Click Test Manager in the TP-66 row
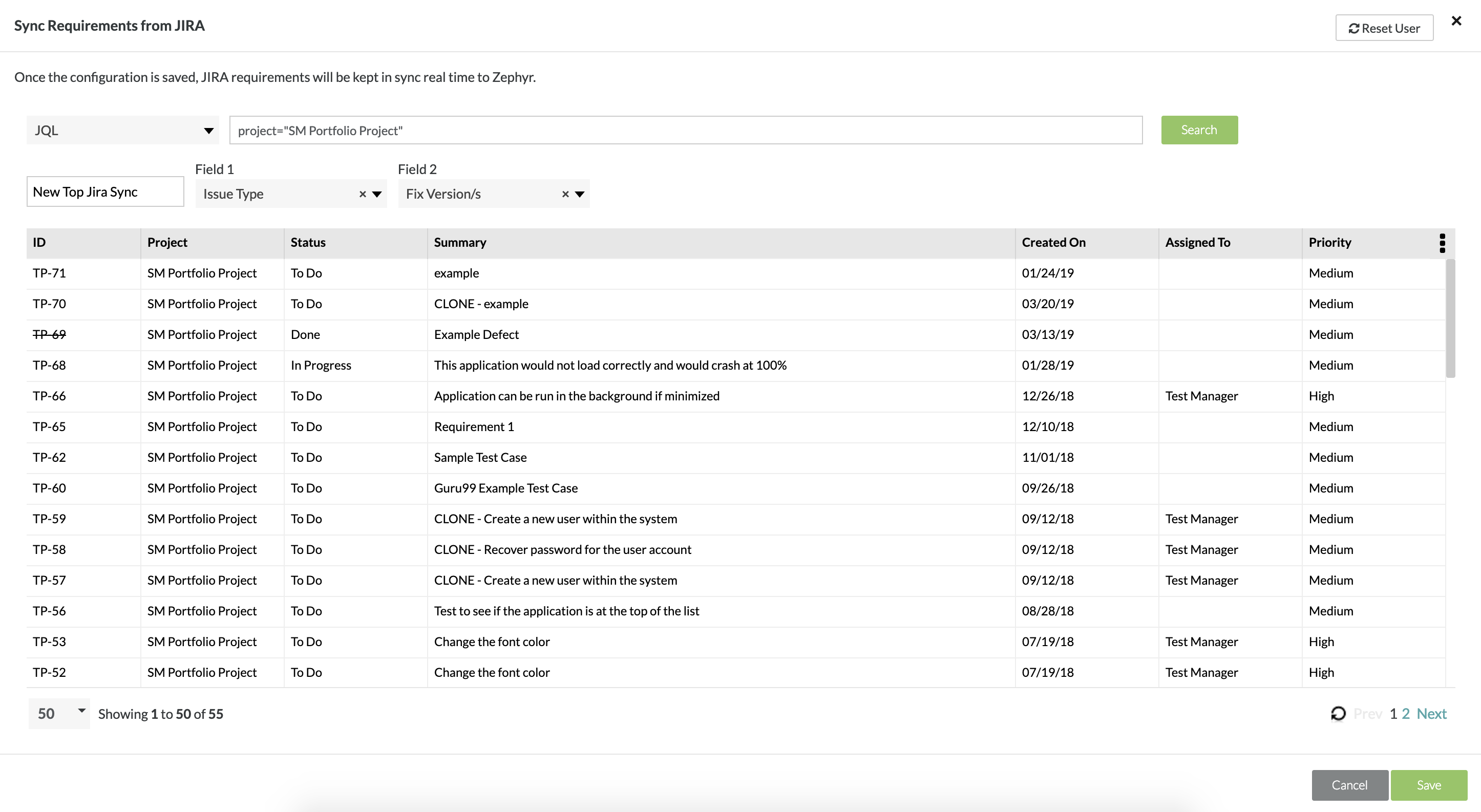1481x812 pixels. coord(1201,396)
